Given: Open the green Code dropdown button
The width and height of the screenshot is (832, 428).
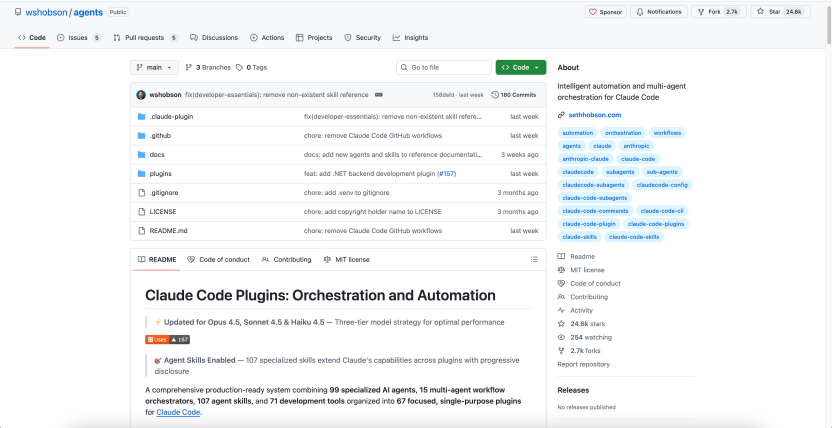Looking at the screenshot, I should [520, 67].
